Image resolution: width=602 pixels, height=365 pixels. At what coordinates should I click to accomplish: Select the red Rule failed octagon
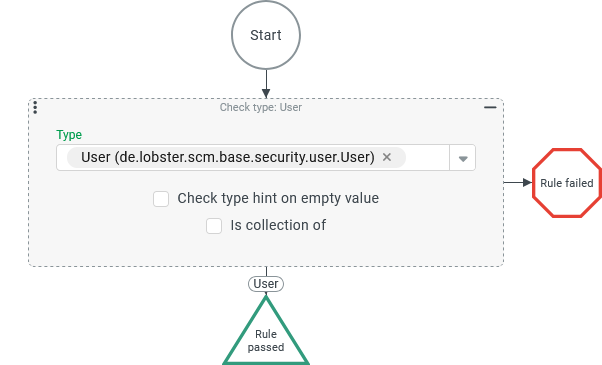coord(567,183)
